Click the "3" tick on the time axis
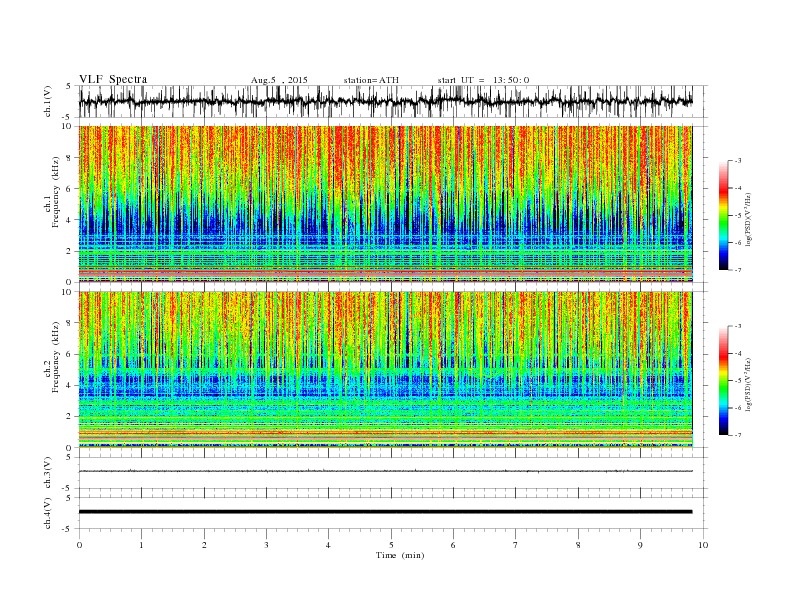The width and height of the screenshot is (792, 612). click(266, 545)
